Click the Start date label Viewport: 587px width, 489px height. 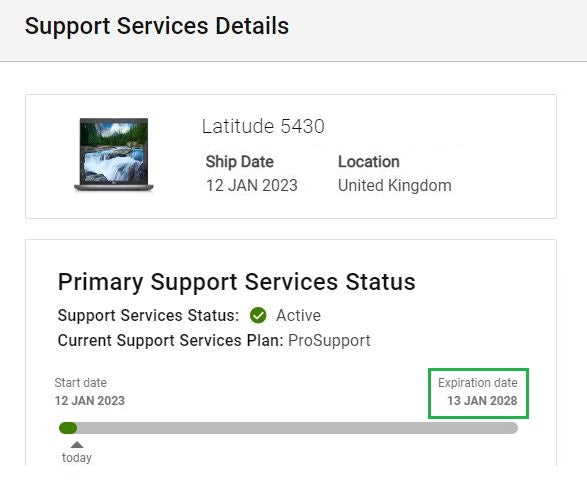pyautogui.click(x=80, y=383)
